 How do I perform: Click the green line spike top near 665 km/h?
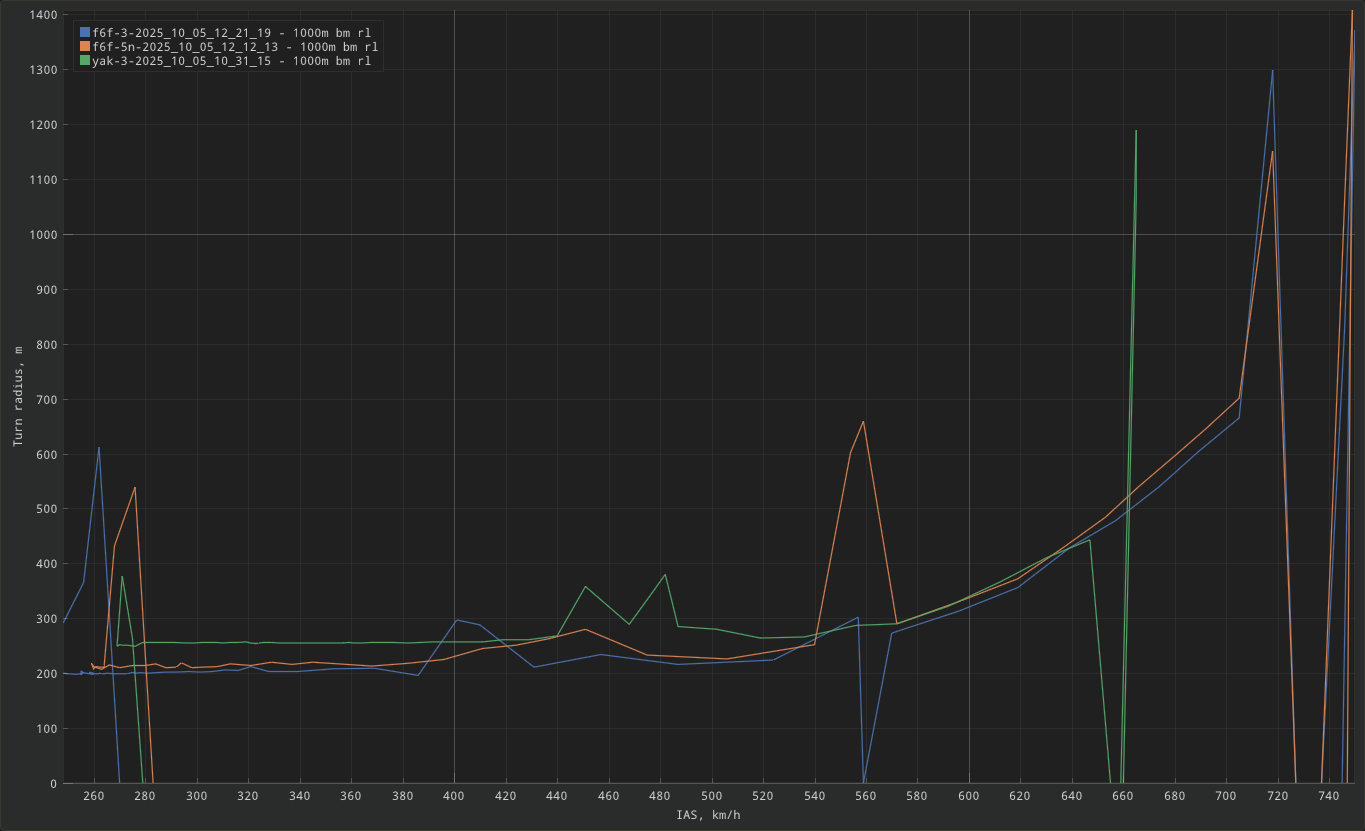pyautogui.click(x=1136, y=131)
